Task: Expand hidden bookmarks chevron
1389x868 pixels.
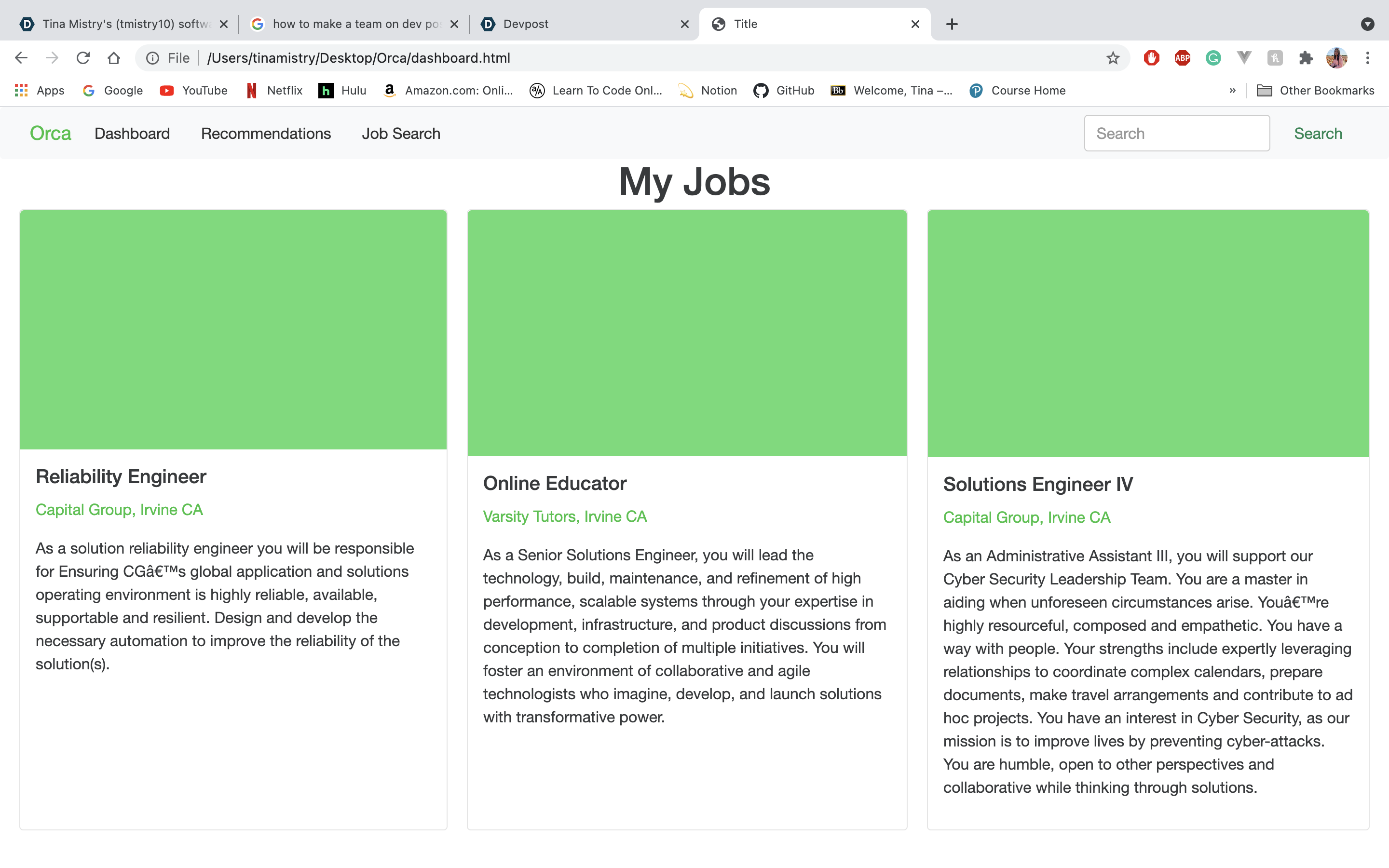Action: 1232,90
